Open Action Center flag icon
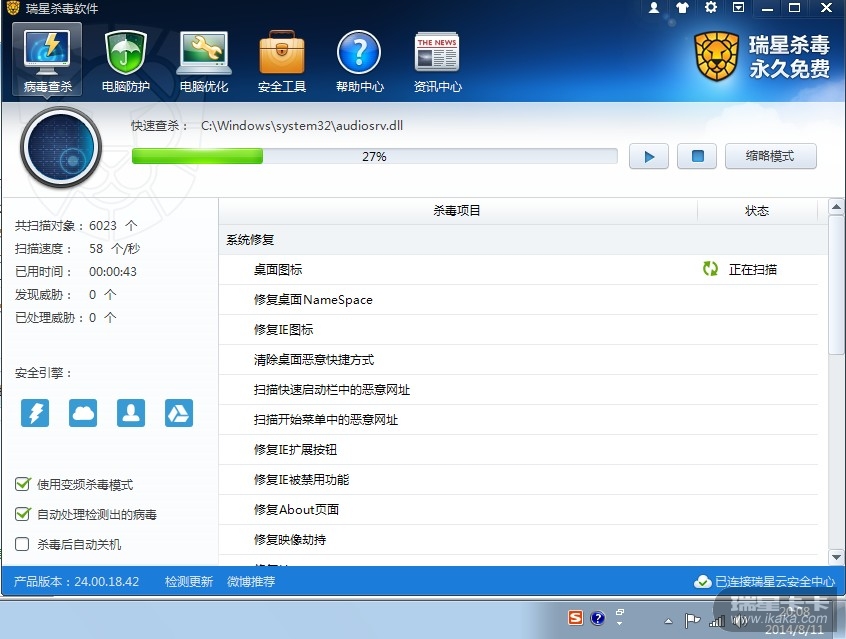The width and height of the screenshot is (846, 639). [692, 621]
